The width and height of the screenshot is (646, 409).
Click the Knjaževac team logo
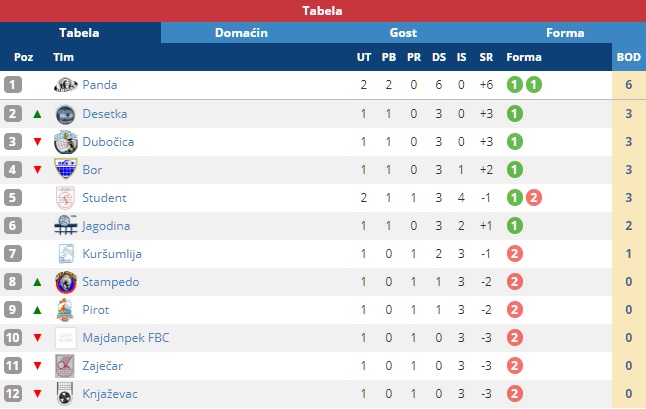coord(65,394)
